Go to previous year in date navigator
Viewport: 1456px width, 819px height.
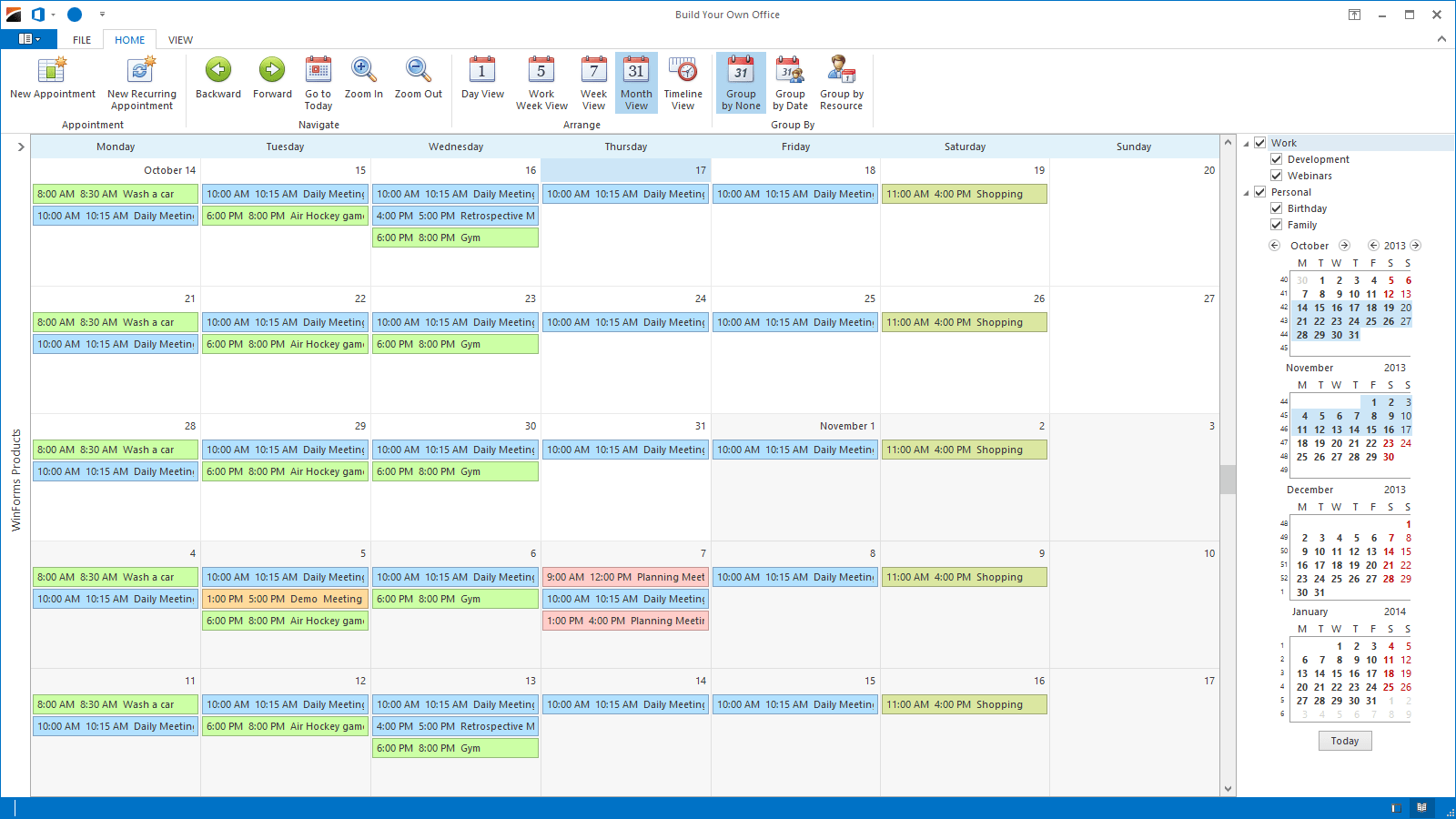click(x=1373, y=246)
